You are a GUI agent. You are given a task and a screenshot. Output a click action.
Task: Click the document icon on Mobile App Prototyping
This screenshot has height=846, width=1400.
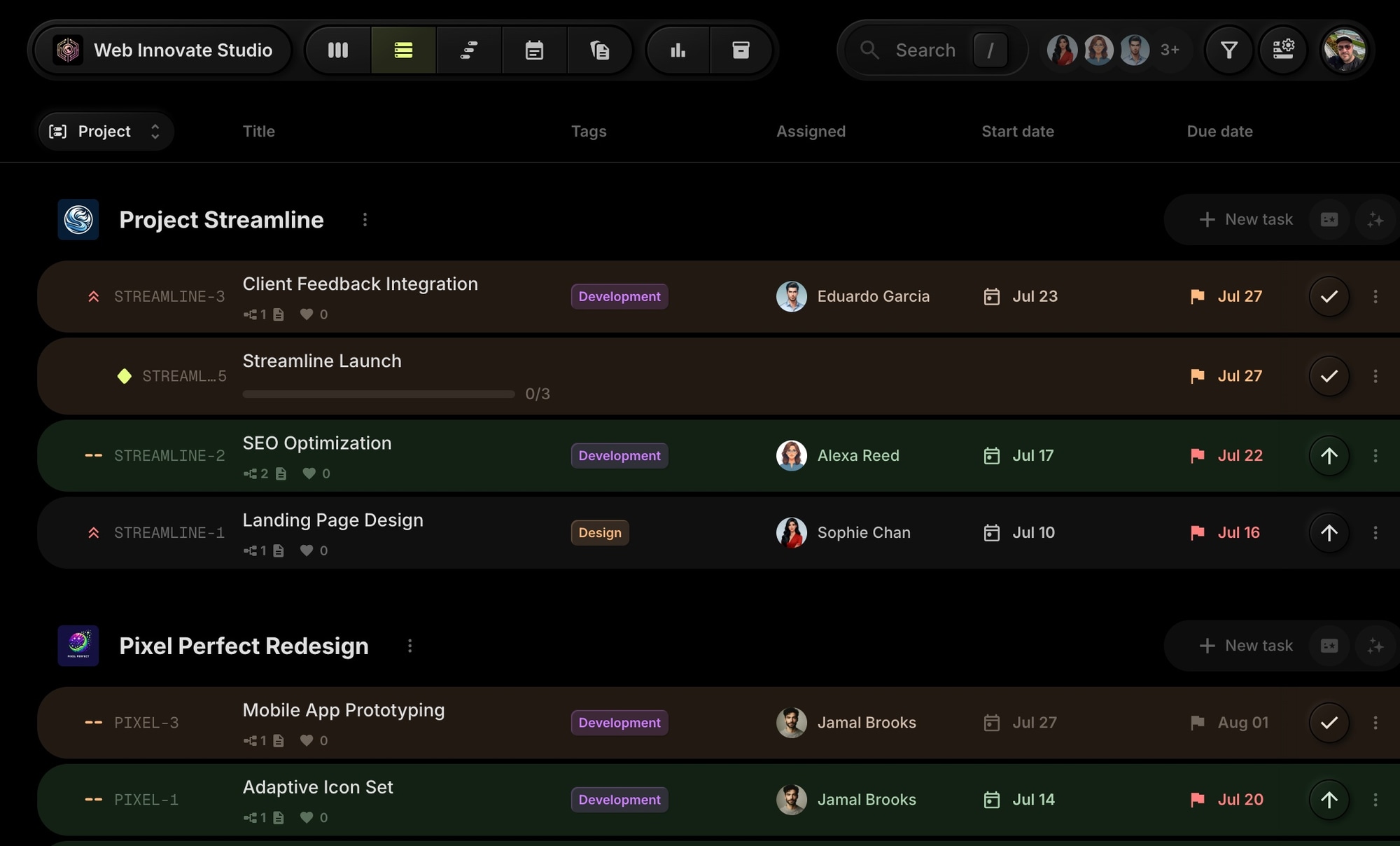(x=278, y=740)
